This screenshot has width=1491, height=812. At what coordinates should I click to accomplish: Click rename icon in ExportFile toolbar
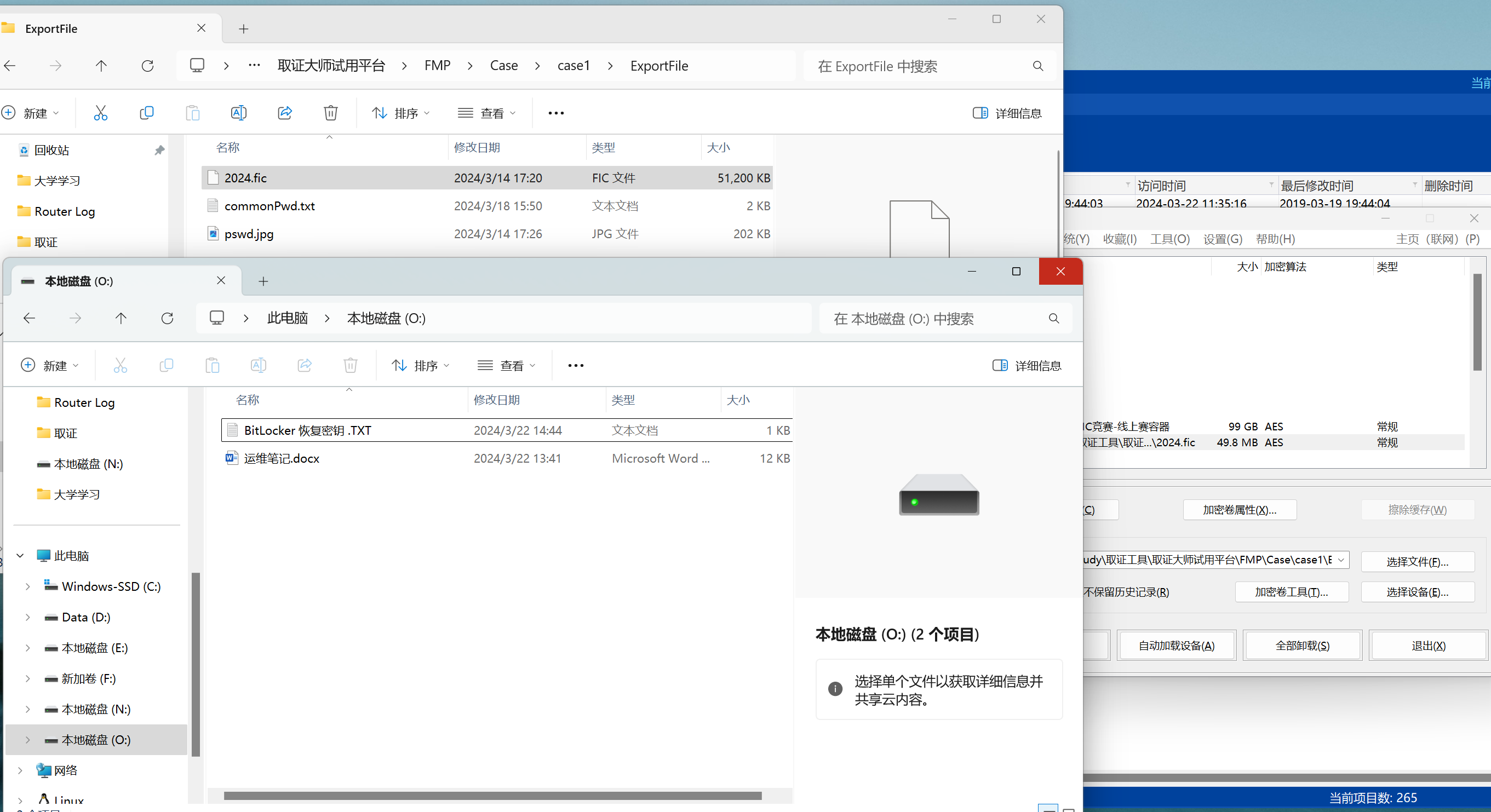tap(238, 113)
